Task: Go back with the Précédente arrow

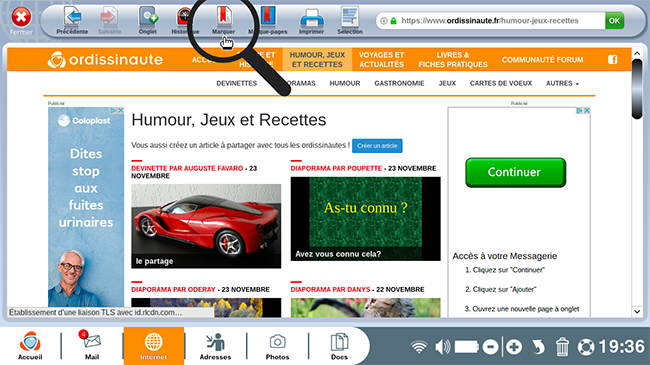Action: pos(73,17)
